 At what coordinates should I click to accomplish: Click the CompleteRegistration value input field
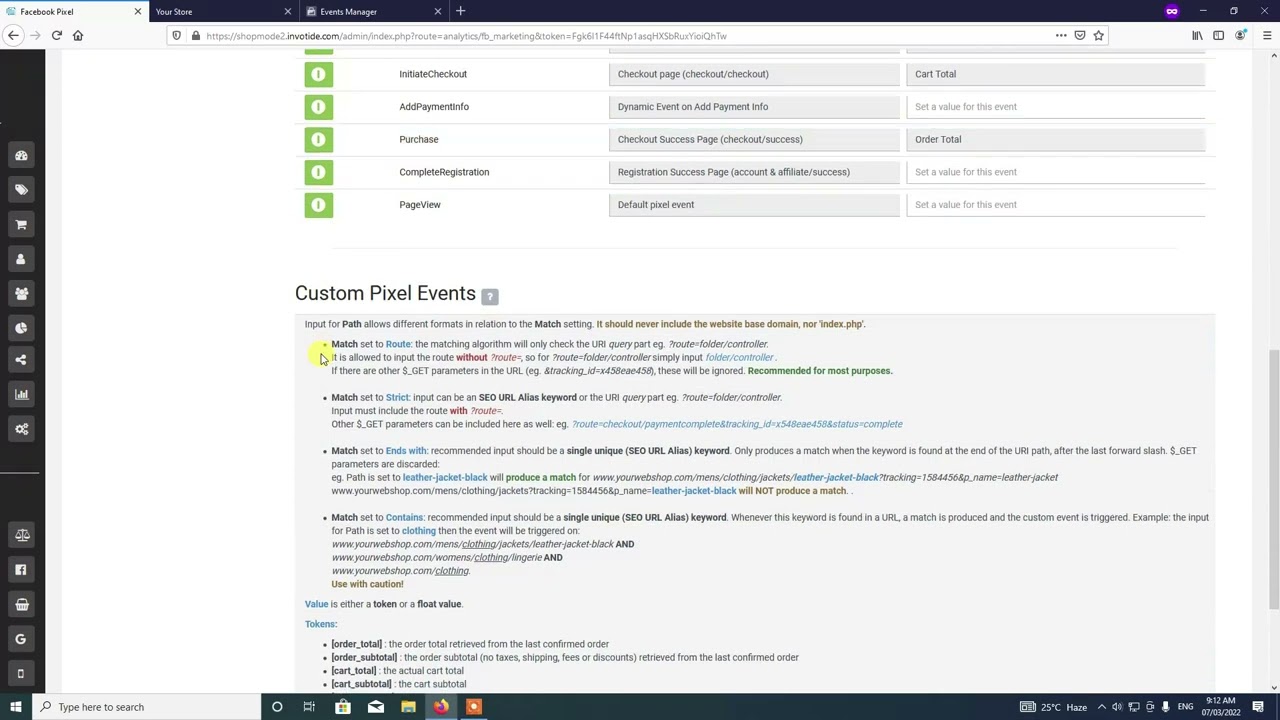1056,172
